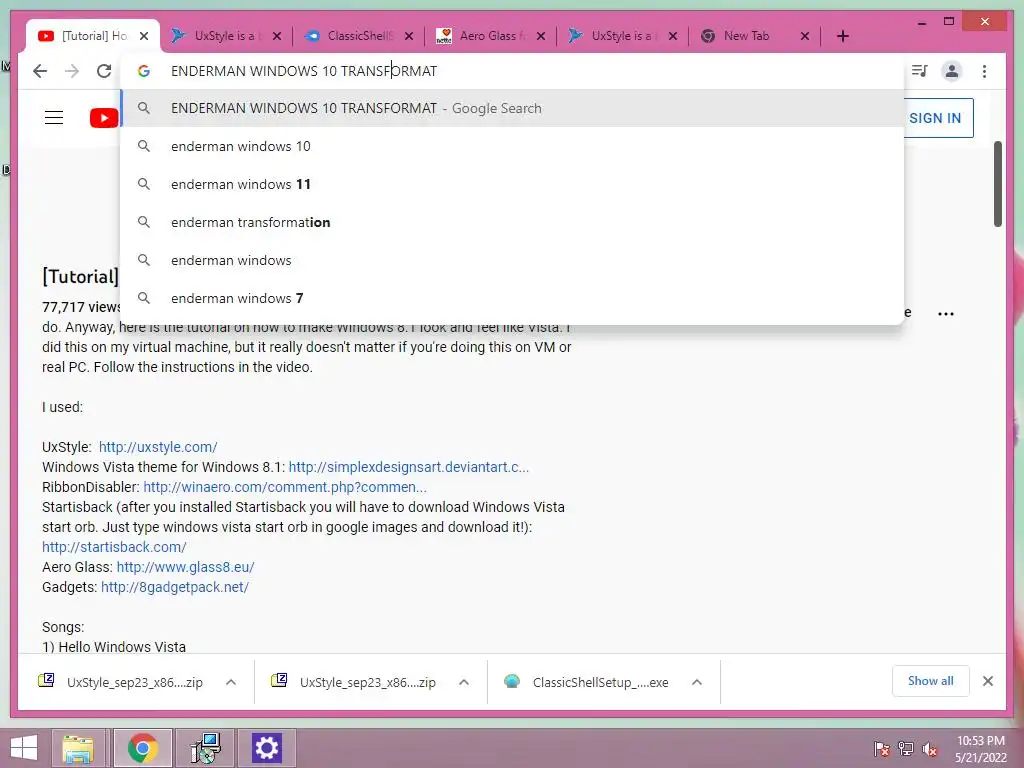Image resolution: width=1024 pixels, height=768 pixels.
Task: Choose suggestion "enderman windows 7"
Action: click(x=513, y=298)
